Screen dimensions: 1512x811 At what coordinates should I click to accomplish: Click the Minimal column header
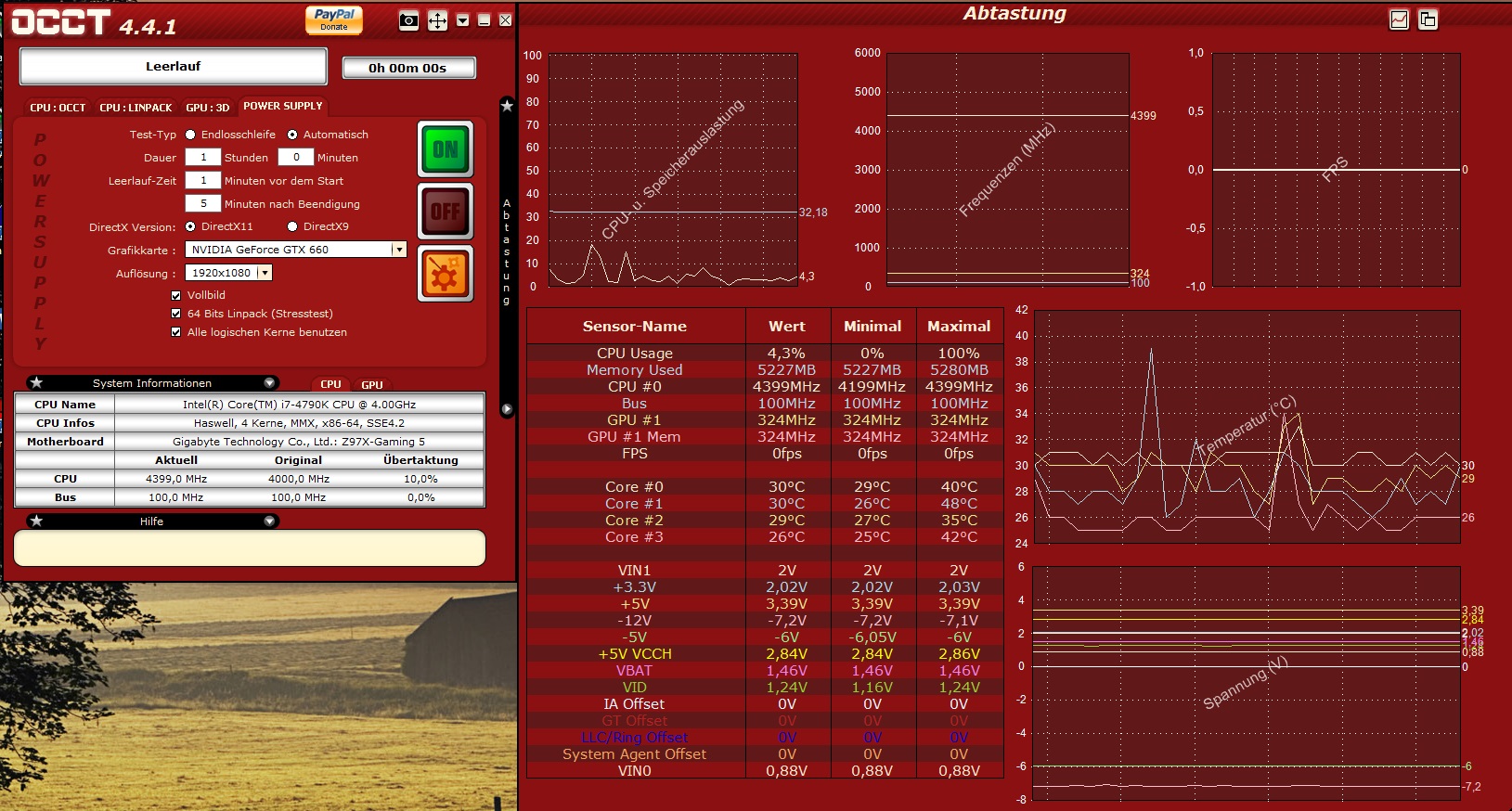click(x=872, y=327)
